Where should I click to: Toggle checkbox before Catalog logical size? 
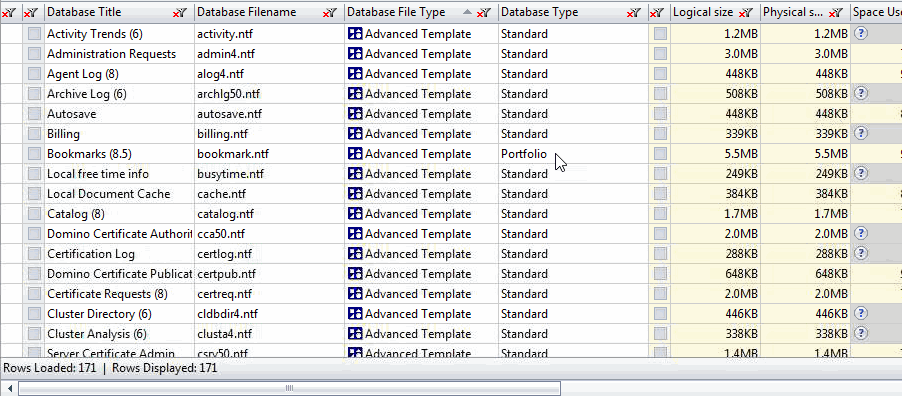pyautogui.click(x=660, y=214)
